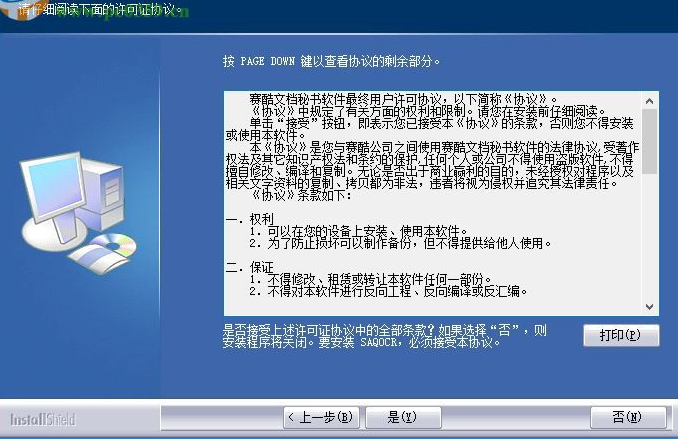Click '1. 不得修改、租赁或转让' line

point(371,279)
